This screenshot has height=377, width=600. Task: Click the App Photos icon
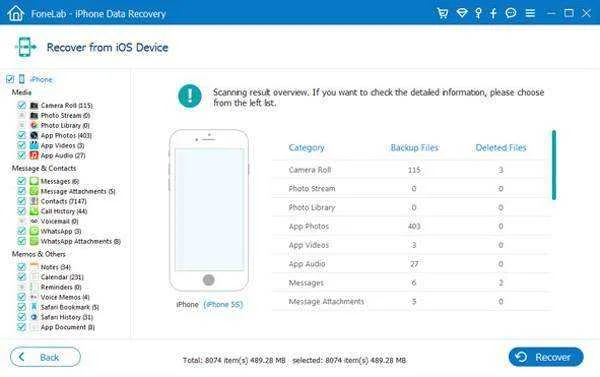pos(34,135)
